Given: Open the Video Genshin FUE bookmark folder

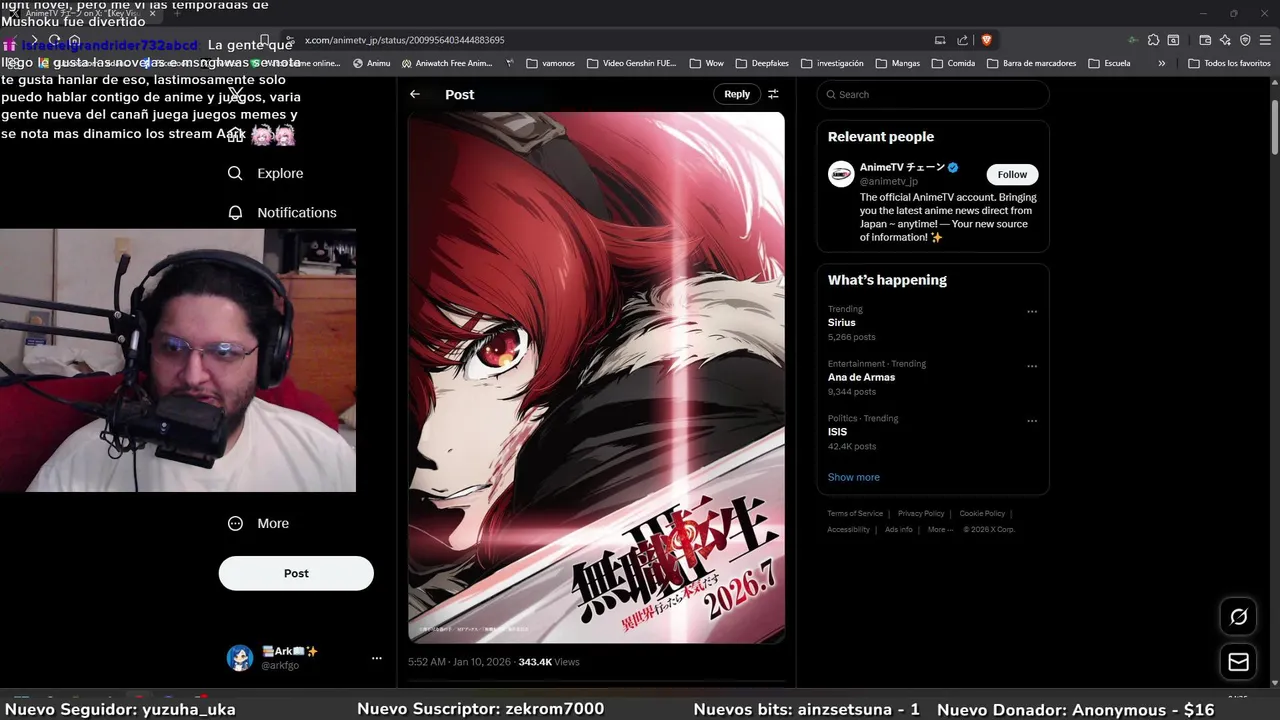Looking at the screenshot, I should (632, 63).
